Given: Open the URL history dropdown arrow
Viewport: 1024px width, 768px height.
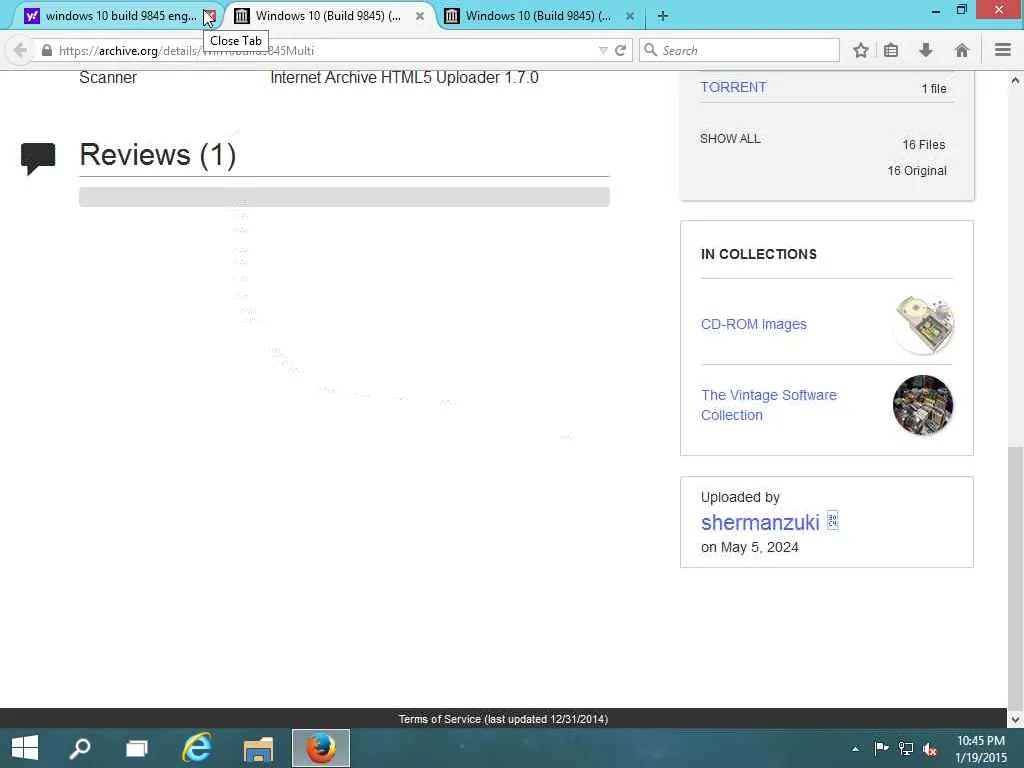Looking at the screenshot, I should pos(603,50).
